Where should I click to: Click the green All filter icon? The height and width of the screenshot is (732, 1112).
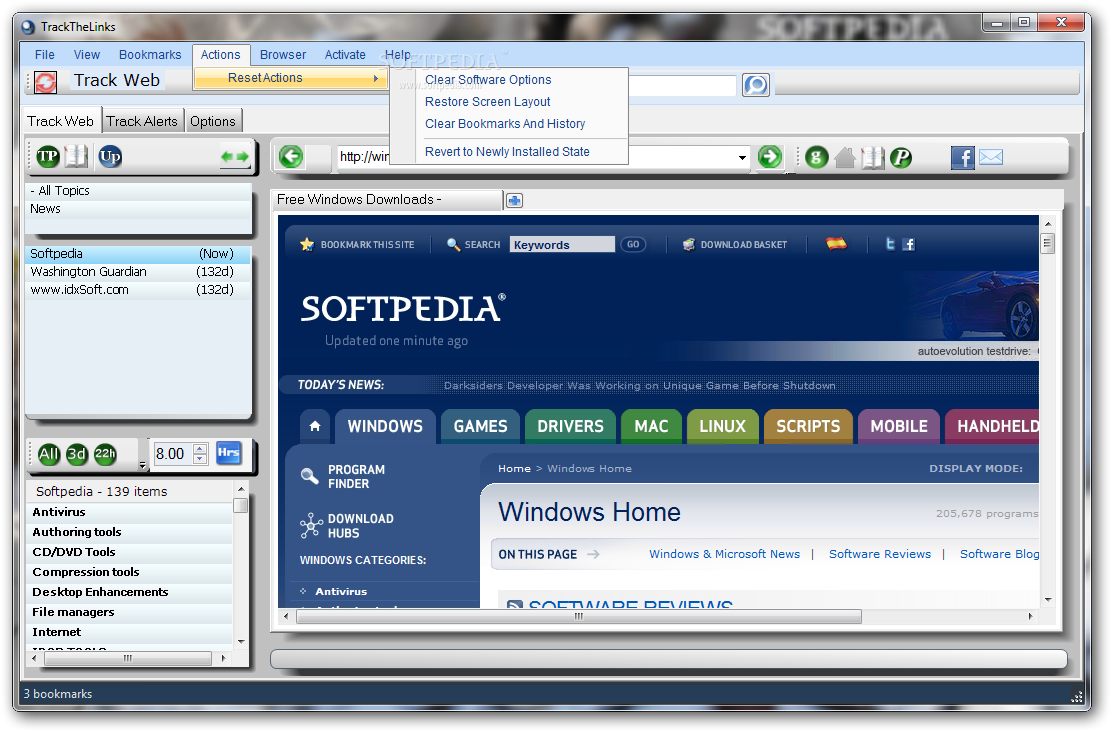tap(48, 454)
